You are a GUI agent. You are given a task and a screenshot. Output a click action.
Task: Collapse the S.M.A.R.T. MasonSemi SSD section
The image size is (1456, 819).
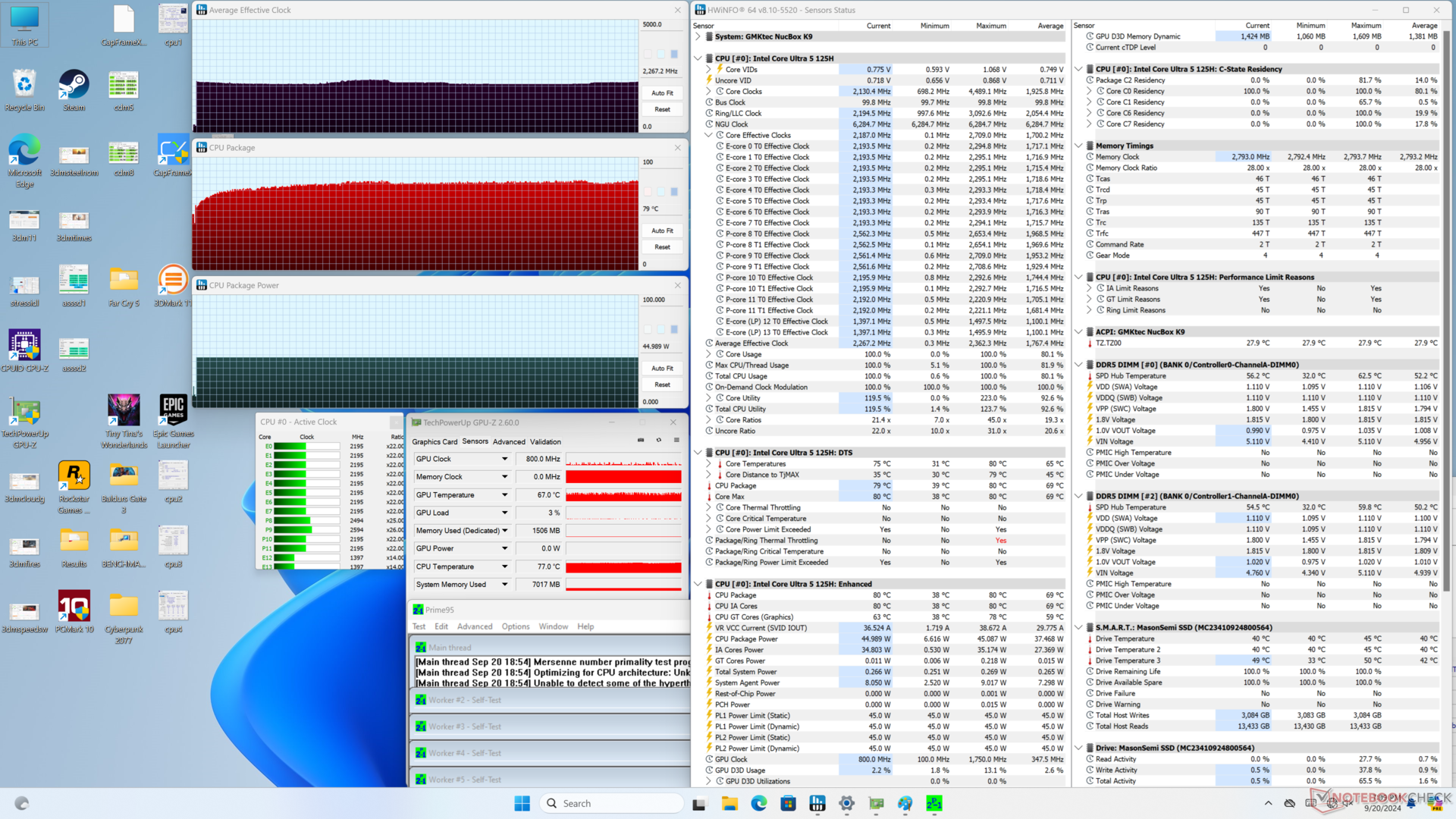(x=1078, y=628)
